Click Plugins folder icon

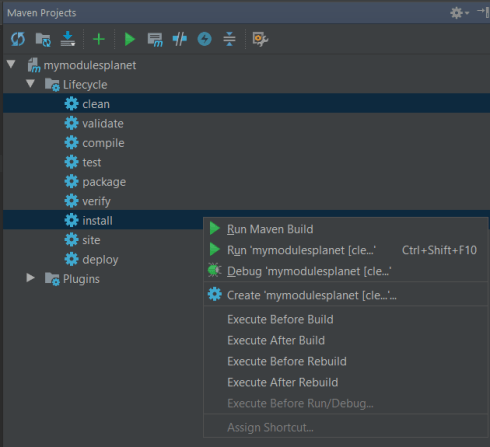52,279
